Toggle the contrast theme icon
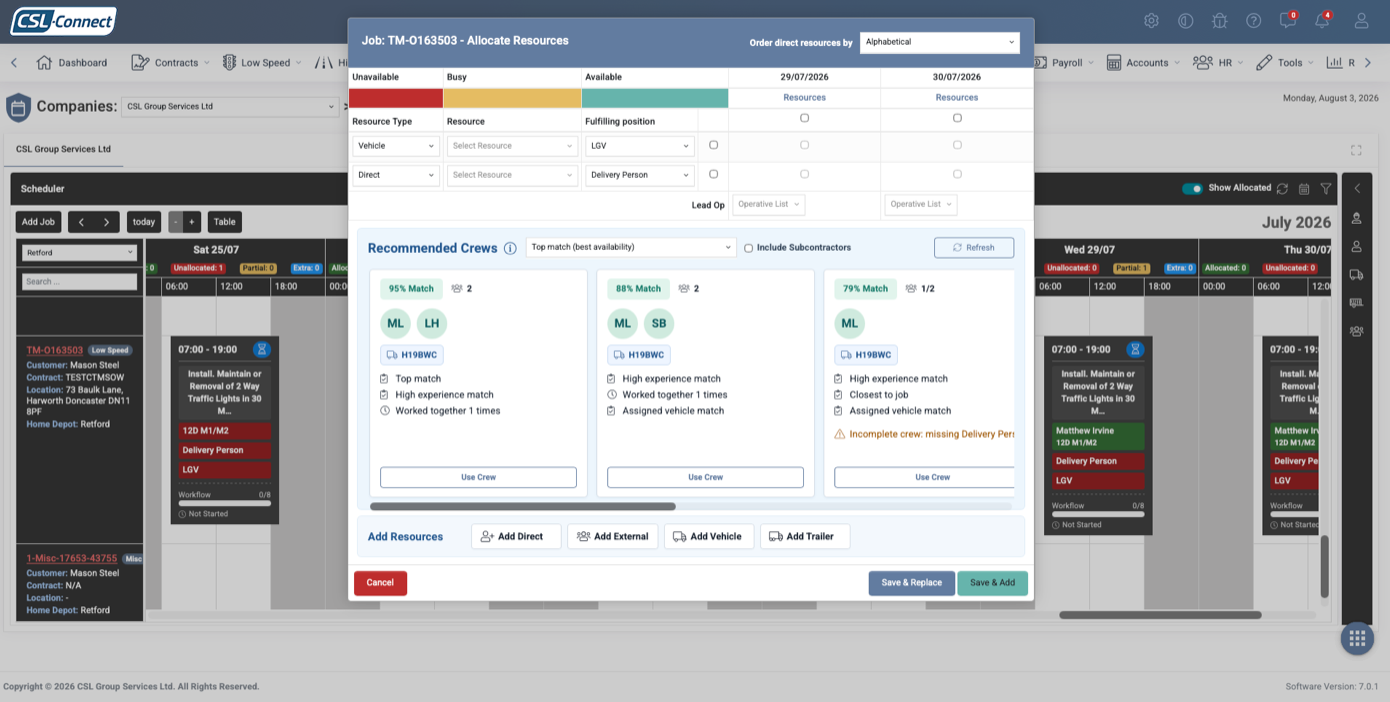This screenshot has height=702, width=1390. (x=1185, y=20)
